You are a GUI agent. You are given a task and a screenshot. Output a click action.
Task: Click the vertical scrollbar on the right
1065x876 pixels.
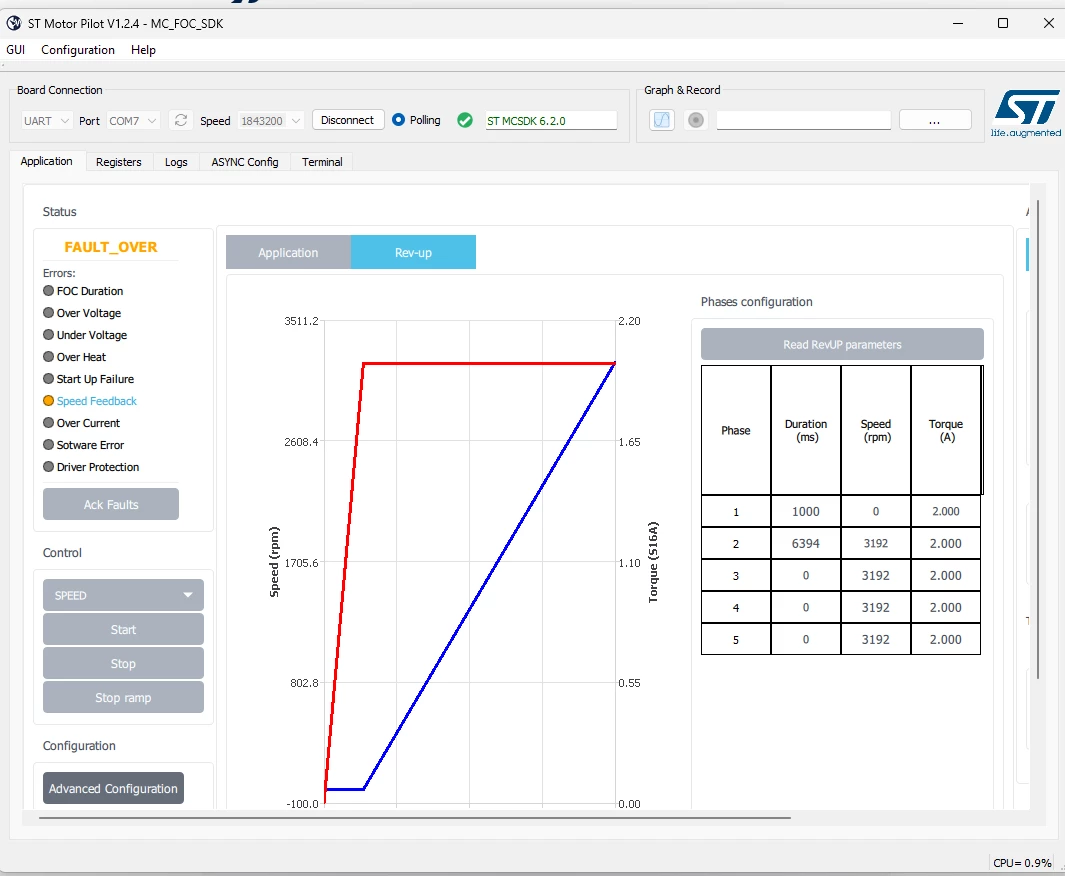pos(1037,440)
